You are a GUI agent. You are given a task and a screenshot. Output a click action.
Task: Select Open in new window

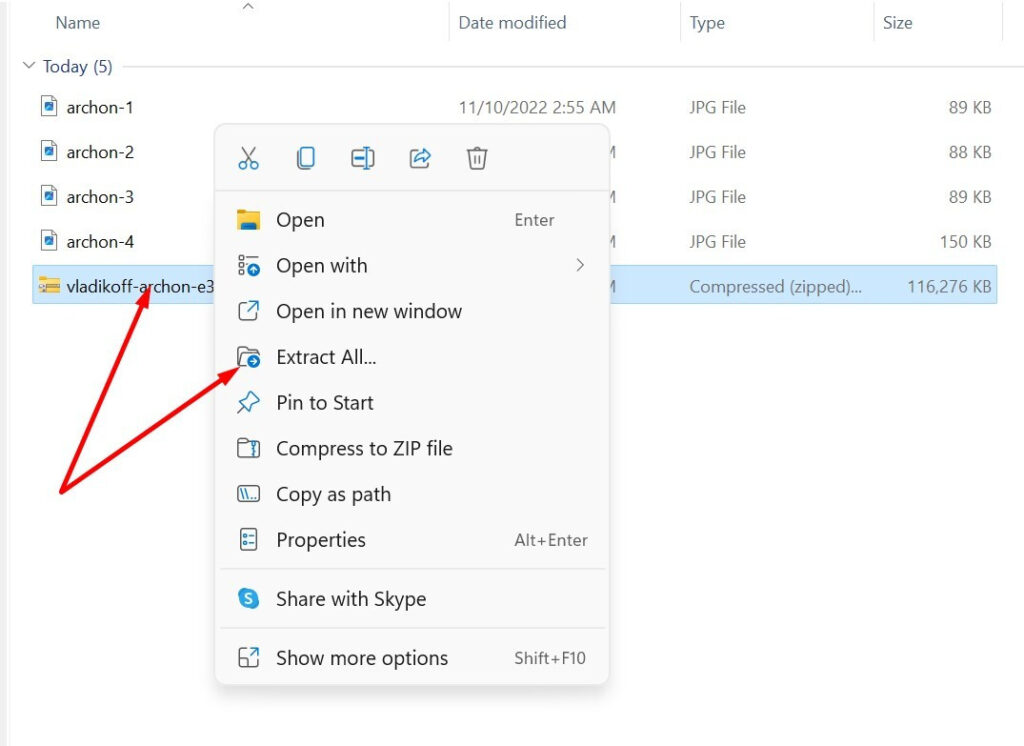click(368, 311)
